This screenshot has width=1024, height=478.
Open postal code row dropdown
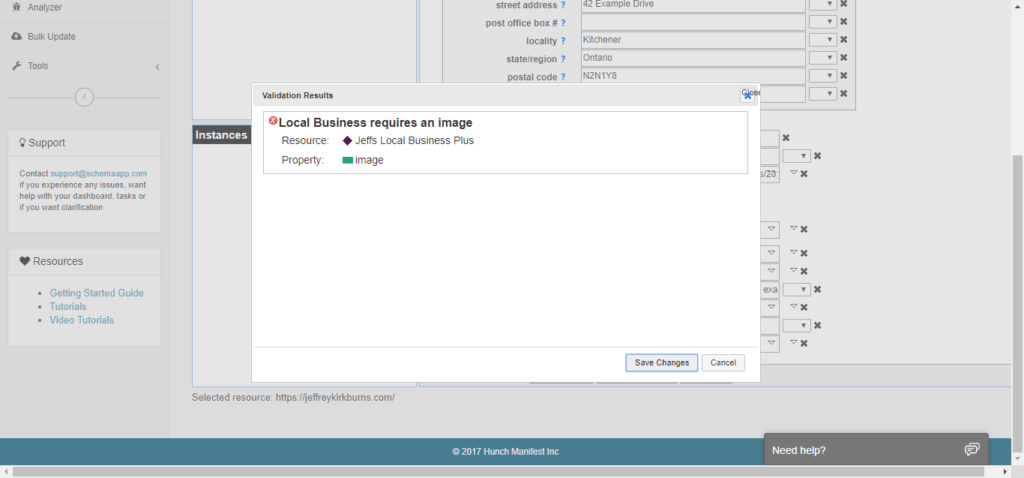point(823,76)
